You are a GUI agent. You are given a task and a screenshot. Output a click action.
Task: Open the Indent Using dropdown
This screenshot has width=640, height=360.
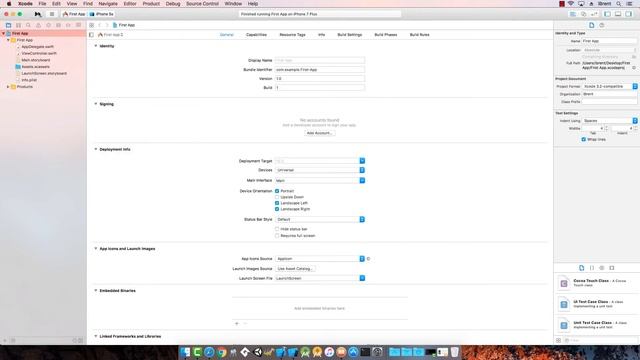point(610,121)
